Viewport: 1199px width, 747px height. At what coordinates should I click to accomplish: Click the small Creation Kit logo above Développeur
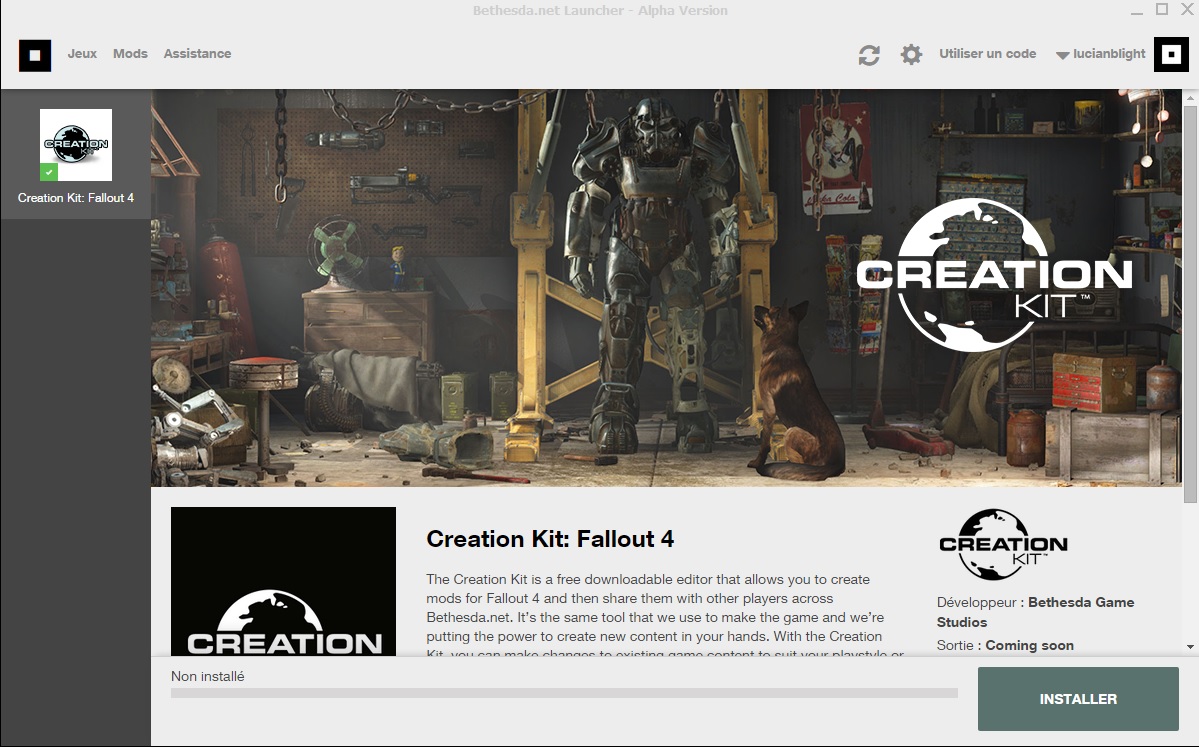(x=1003, y=545)
